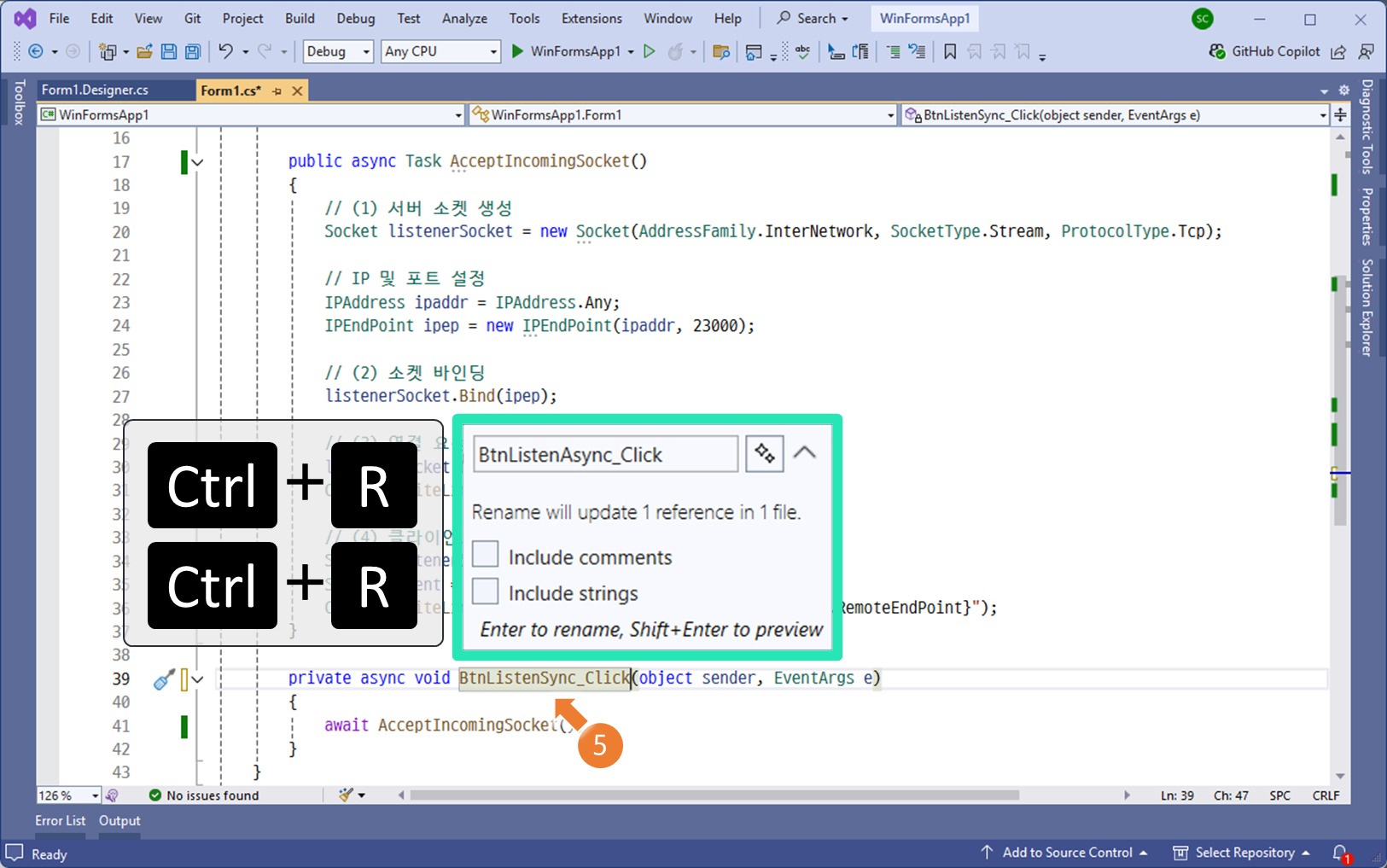This screenshot has height=868, width=1387.
Task: Click the rename suggestions sparkle icon
Action: [765, 453]
